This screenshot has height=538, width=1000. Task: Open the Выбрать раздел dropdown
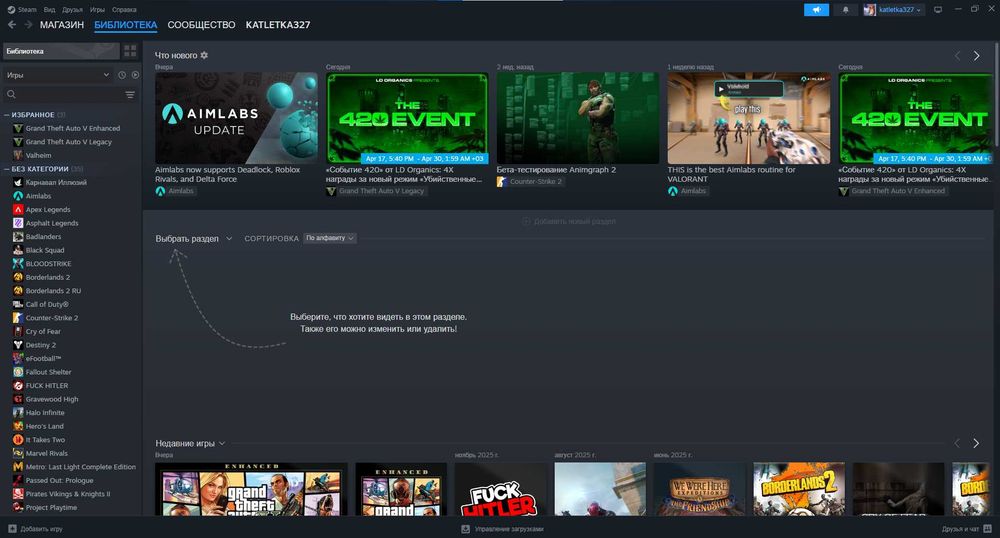(194, 238)
